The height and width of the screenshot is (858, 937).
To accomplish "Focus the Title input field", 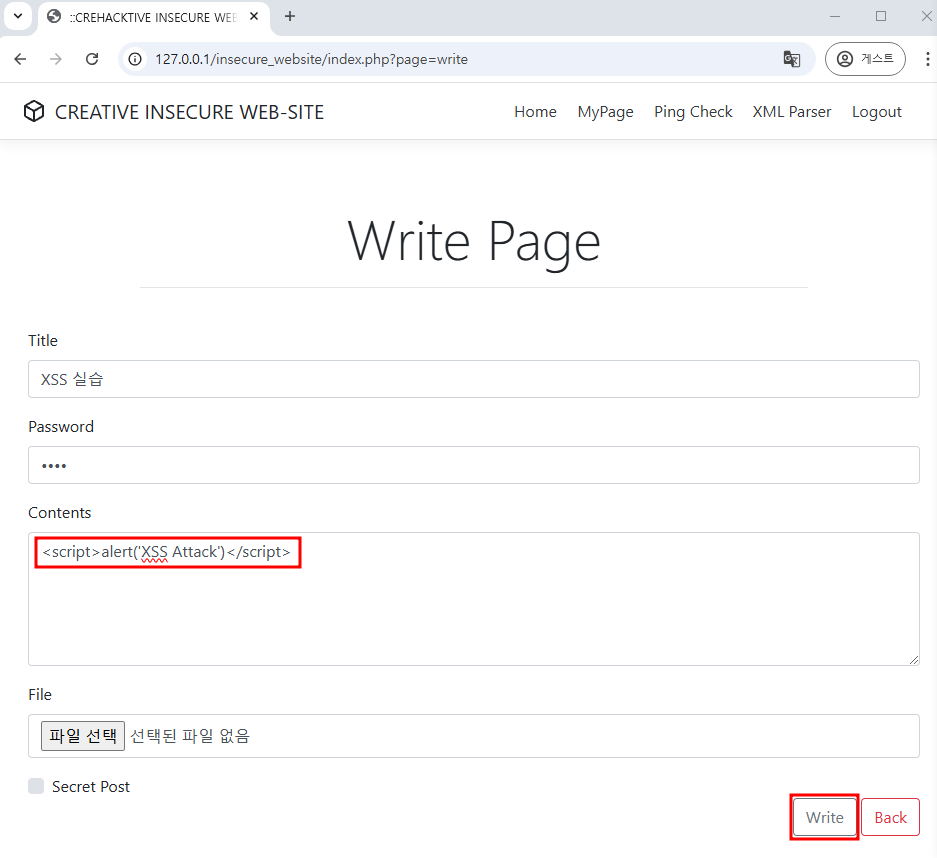I will 473,379.
